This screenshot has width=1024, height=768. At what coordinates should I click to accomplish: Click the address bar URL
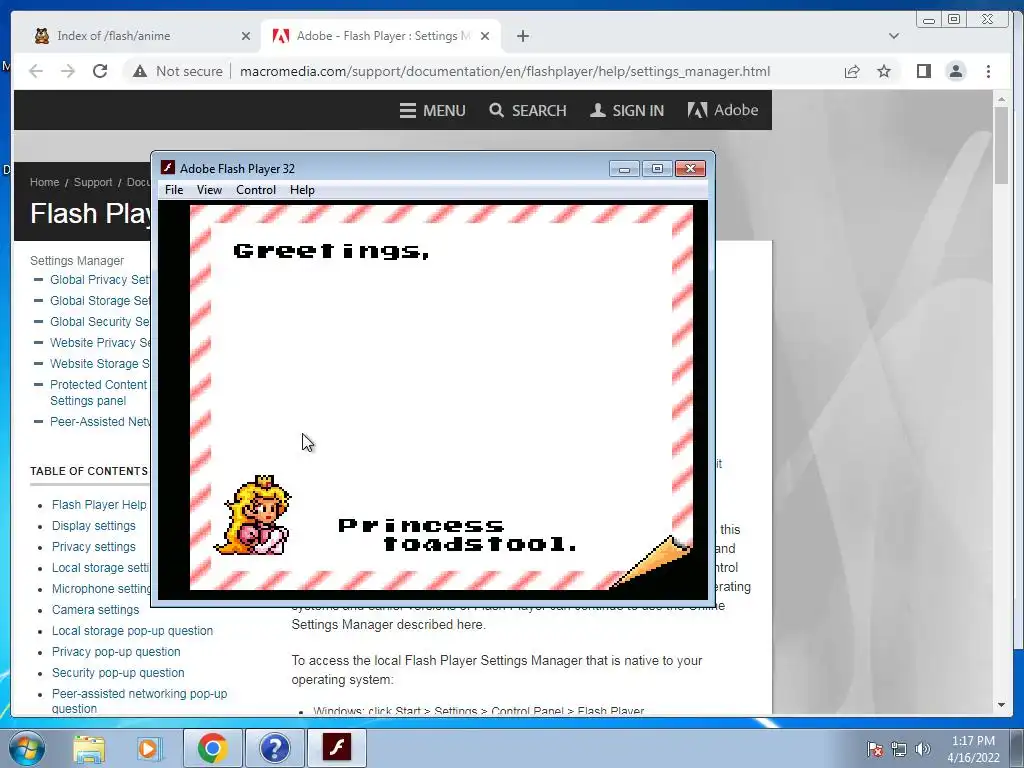point(505,71)
